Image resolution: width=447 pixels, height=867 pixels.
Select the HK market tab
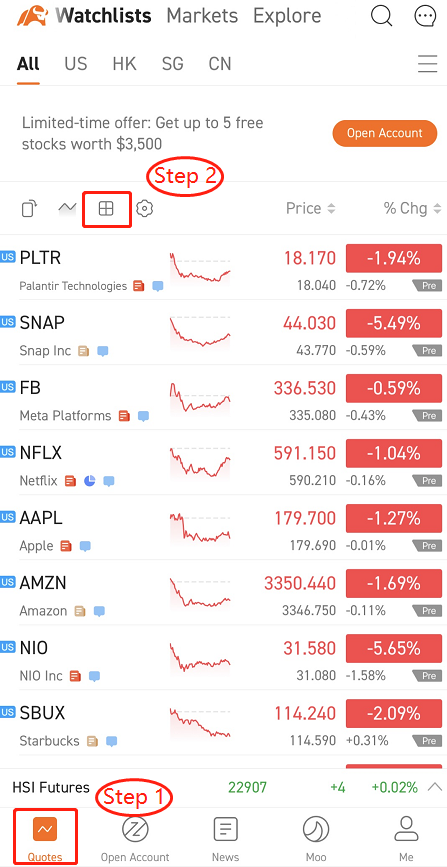124,64
